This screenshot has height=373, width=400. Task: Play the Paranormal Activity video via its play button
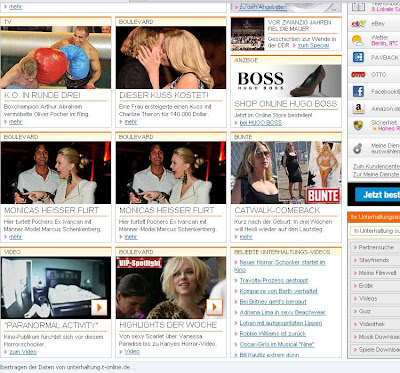pos(99,307)
